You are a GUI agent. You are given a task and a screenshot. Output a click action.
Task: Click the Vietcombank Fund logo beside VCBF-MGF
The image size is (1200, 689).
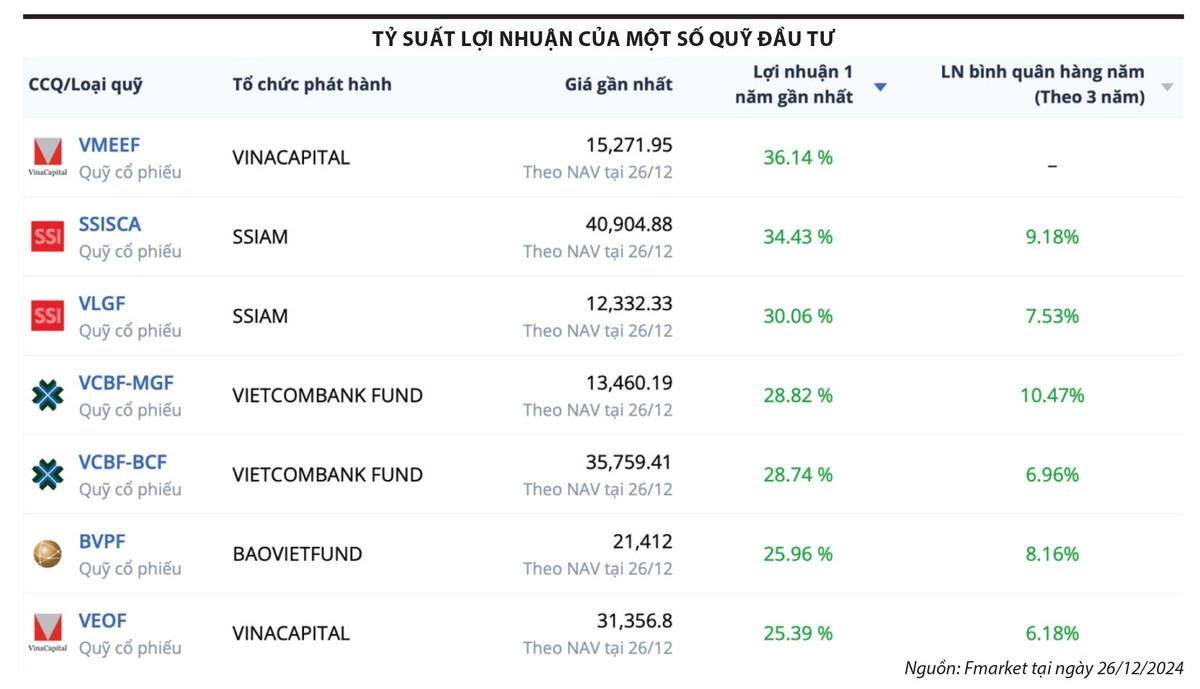click(x=47, y=395)
